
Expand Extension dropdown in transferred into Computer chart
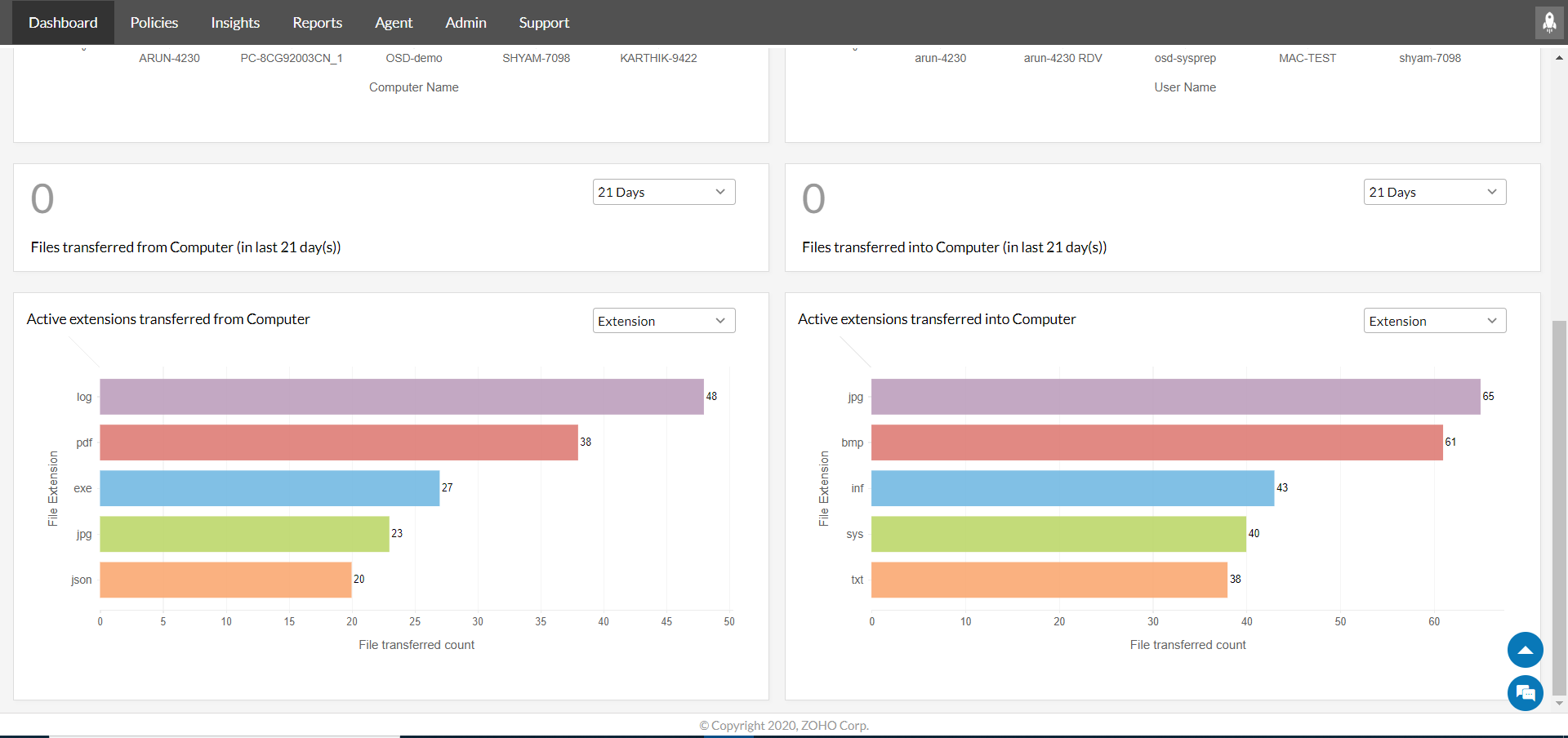click(x=1435, y=321)
